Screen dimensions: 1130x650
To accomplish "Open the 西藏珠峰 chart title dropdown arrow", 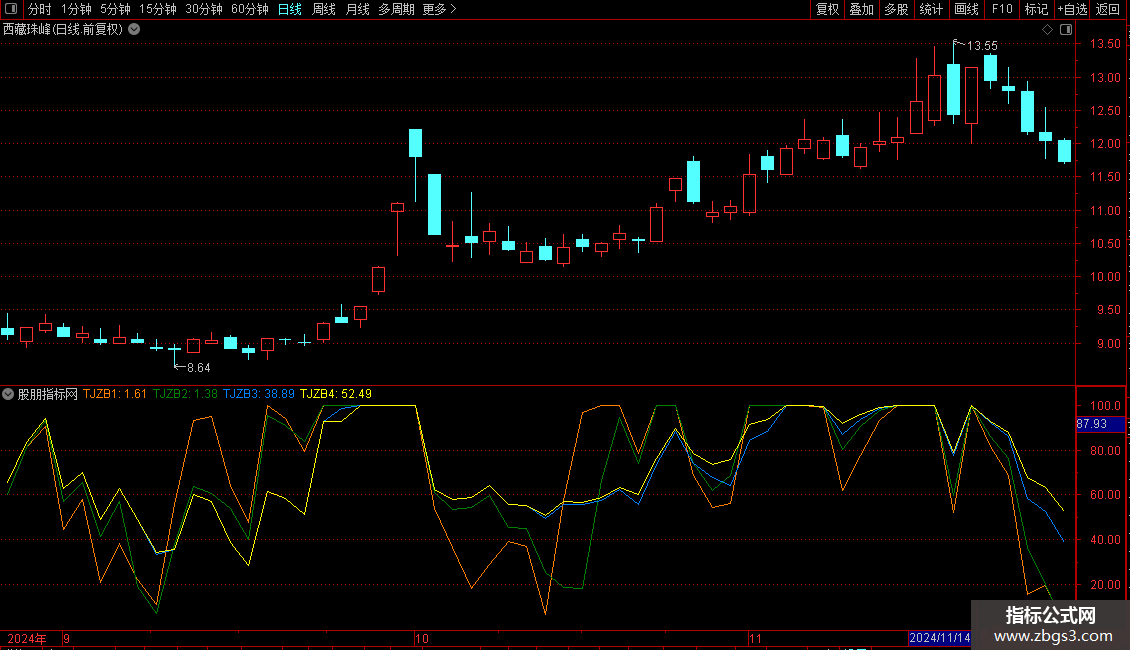I will (x=134, y=30).
